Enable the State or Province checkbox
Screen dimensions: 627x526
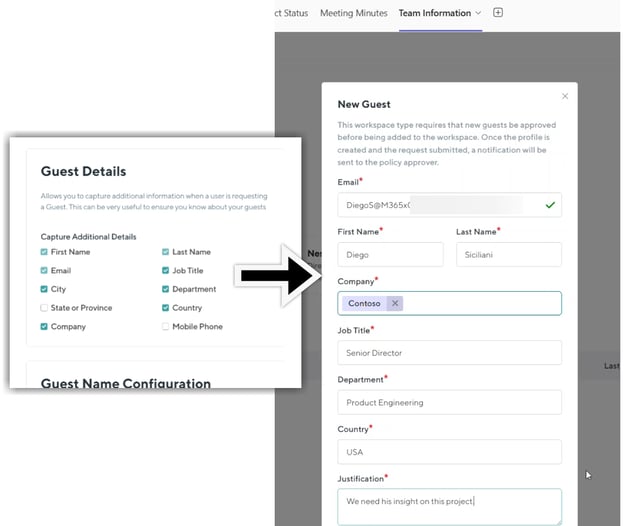pos(44,308)
